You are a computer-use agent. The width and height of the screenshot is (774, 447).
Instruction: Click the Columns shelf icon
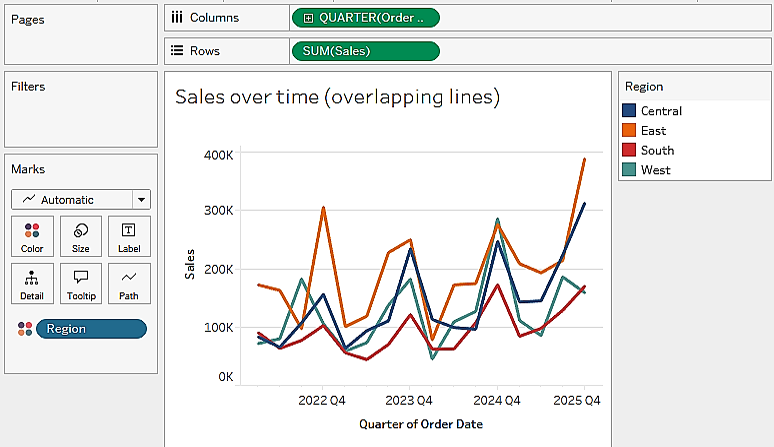177,18
